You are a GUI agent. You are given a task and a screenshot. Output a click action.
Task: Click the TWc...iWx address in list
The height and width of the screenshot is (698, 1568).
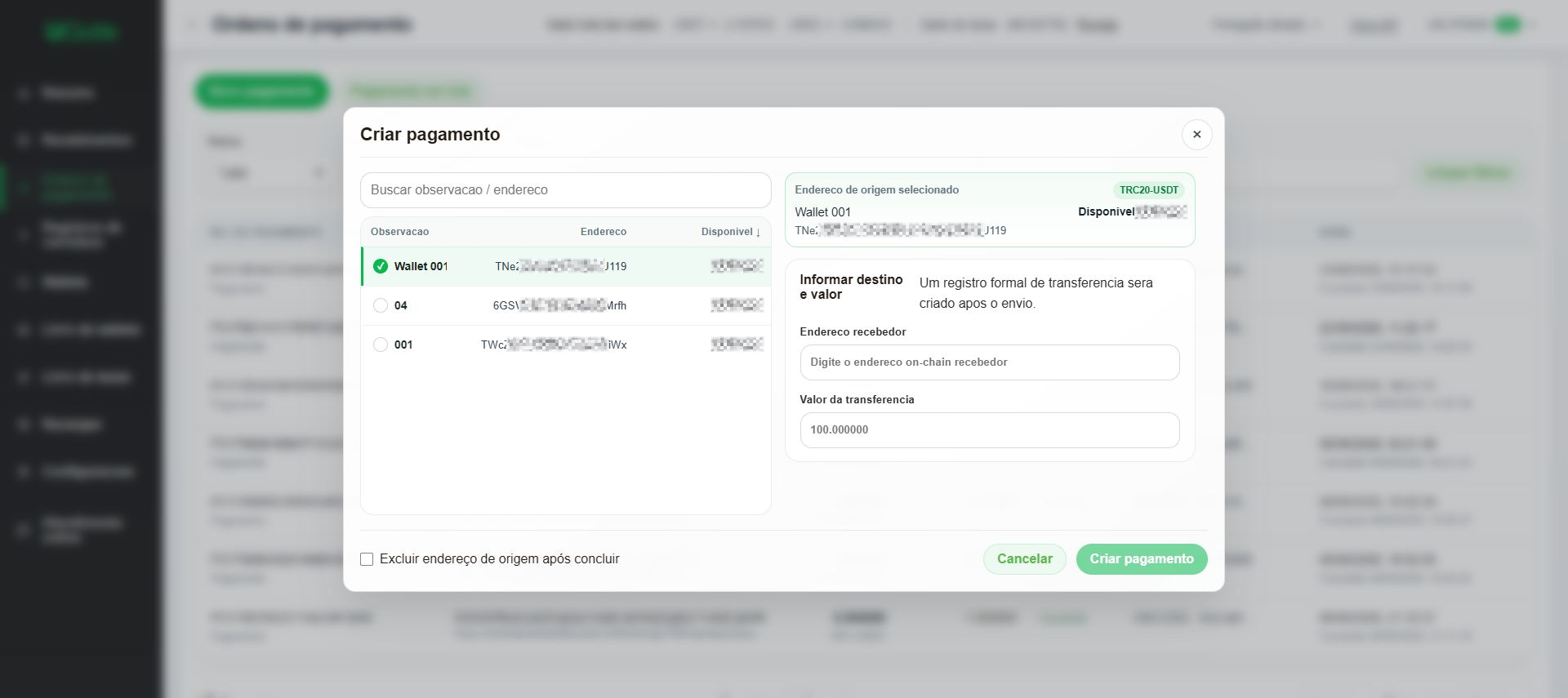554,345
